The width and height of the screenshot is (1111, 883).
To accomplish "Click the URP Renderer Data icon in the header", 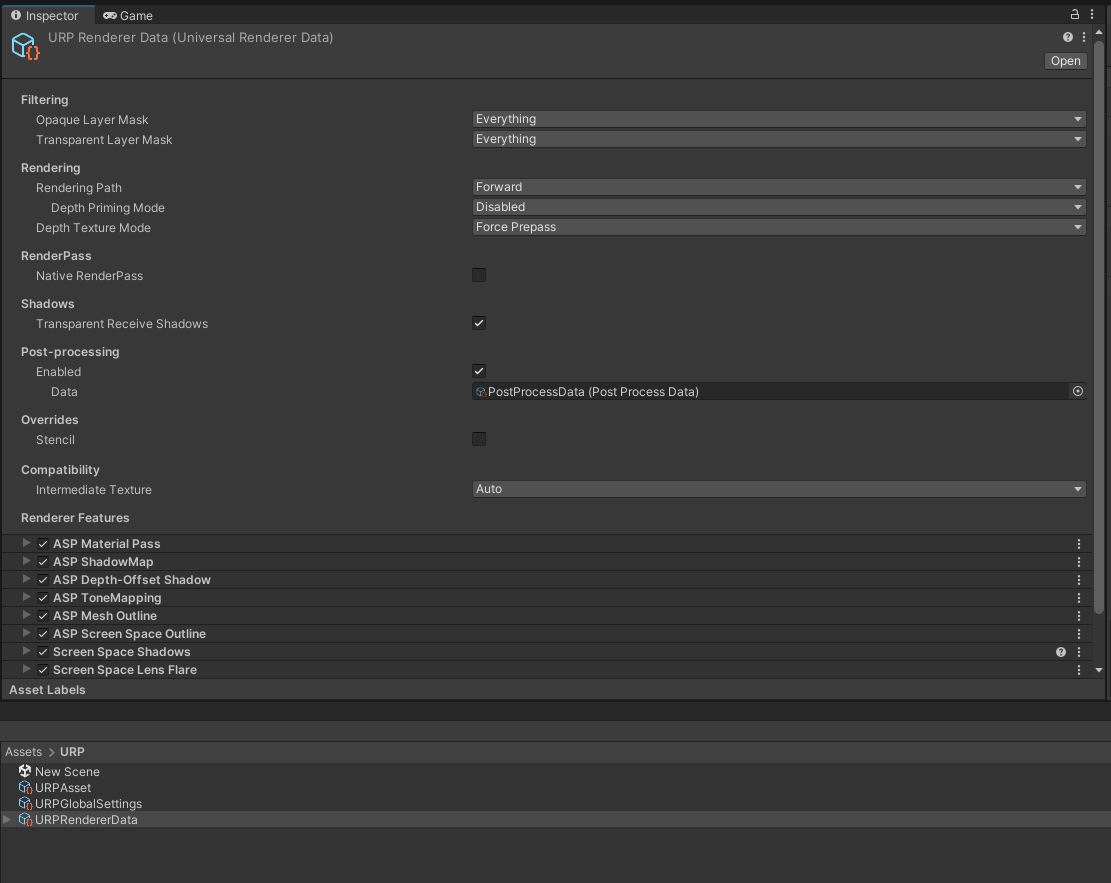I will [24, 44].
